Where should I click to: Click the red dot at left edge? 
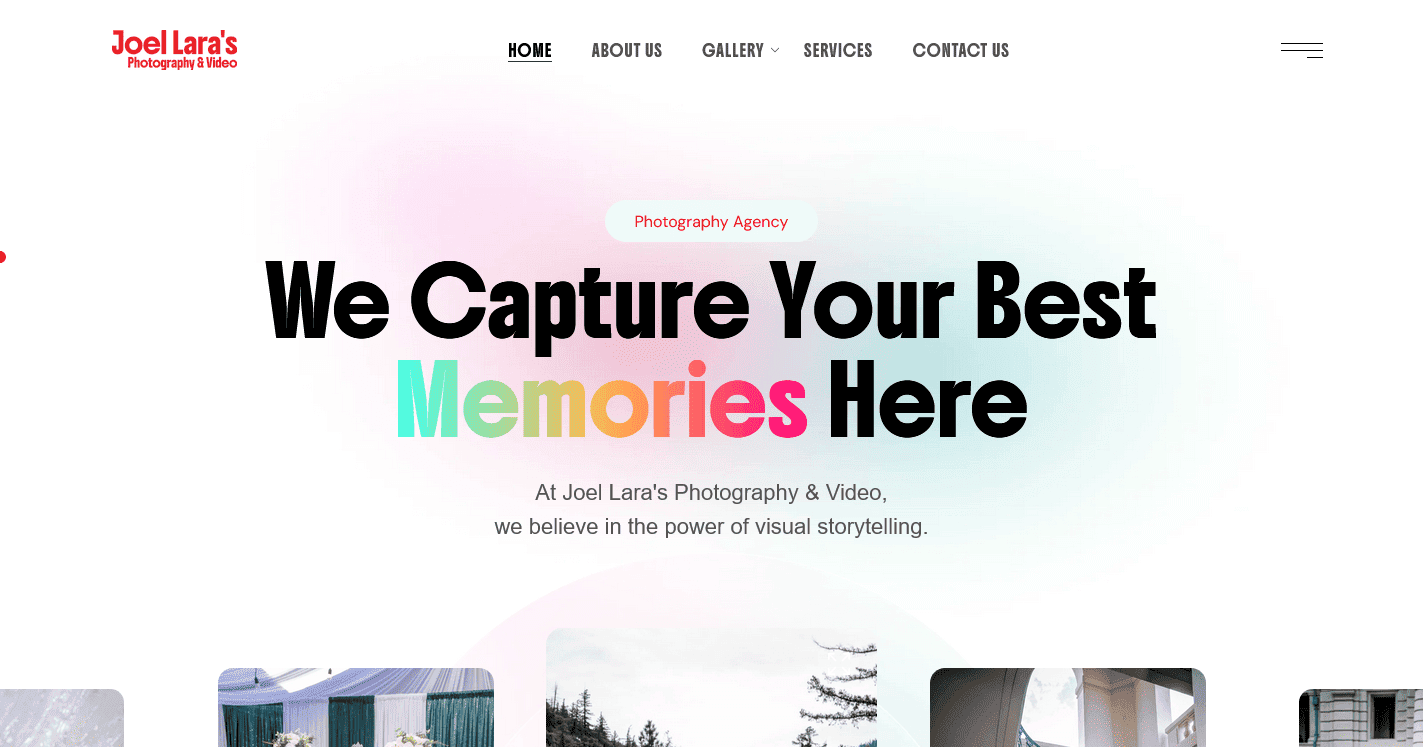(2, 257)
